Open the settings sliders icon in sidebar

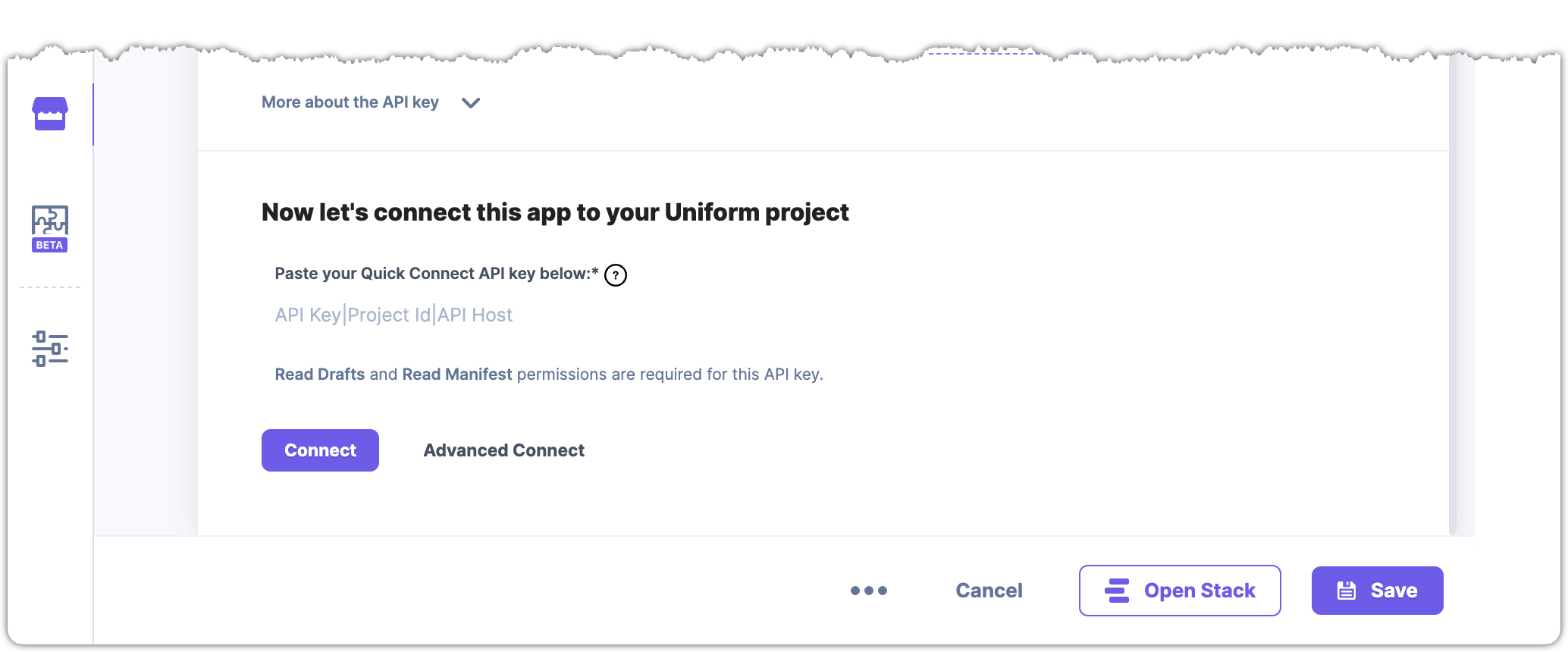pos(50,349)
